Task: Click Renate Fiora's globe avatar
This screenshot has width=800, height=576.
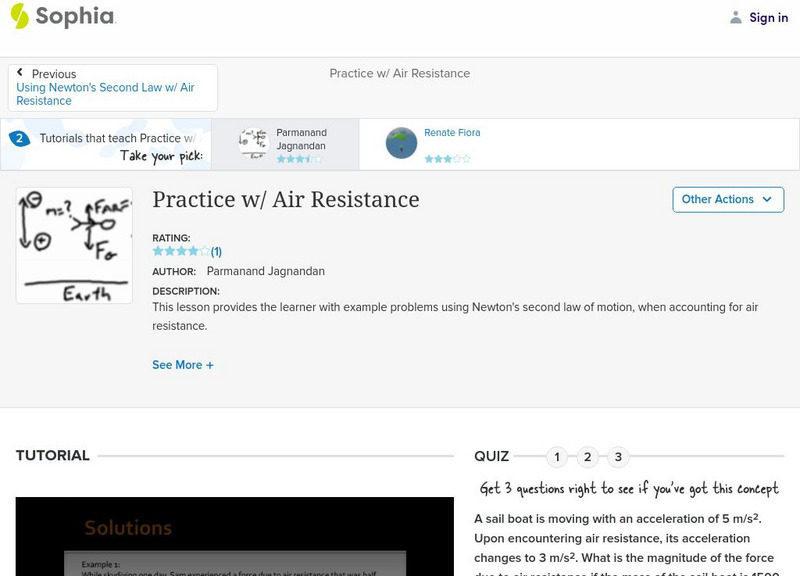Action: coord(399,143)
